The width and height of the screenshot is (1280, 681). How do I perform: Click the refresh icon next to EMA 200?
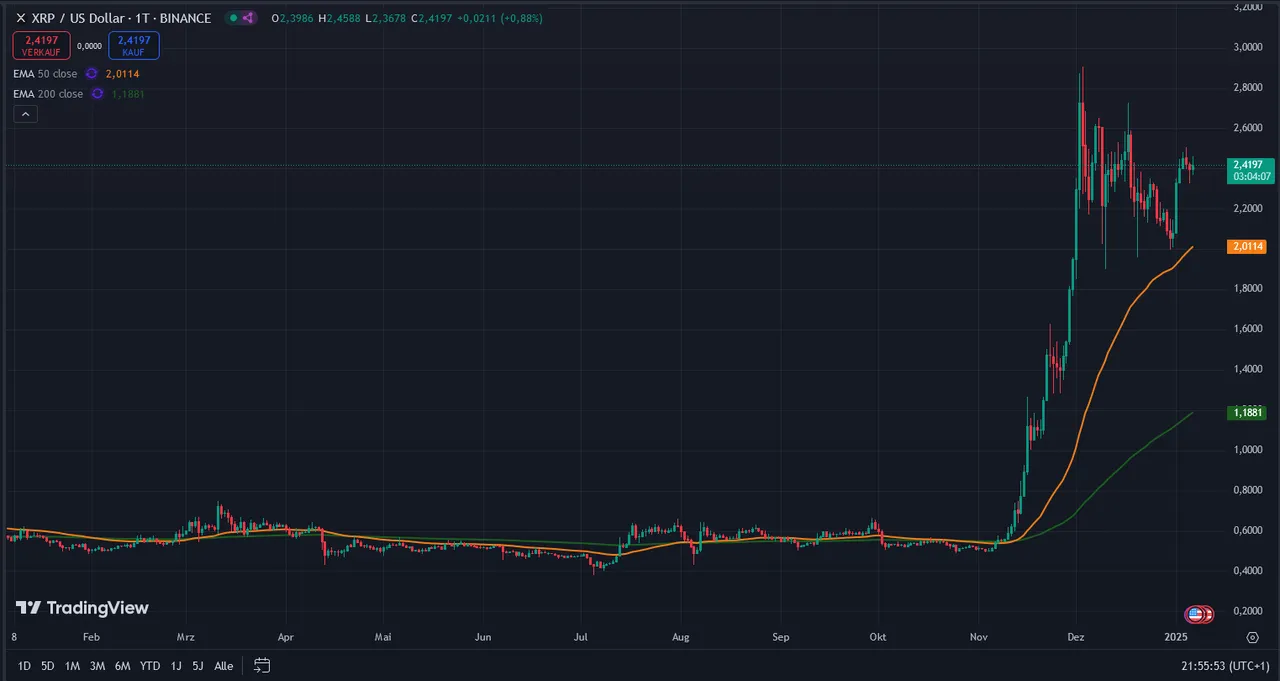[x=97, y=94]
